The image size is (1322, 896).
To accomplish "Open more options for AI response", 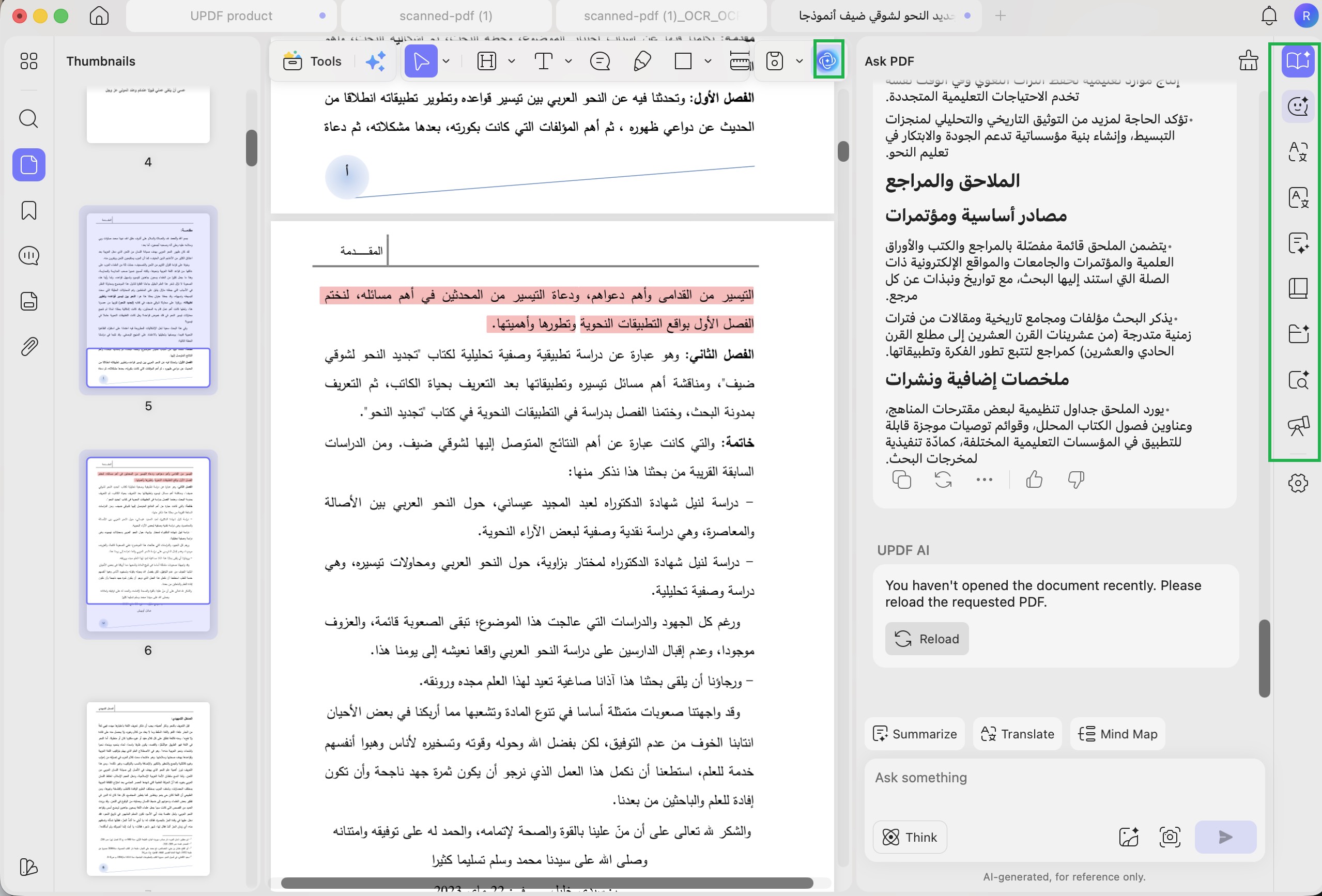I will click(x=984, y=480).
